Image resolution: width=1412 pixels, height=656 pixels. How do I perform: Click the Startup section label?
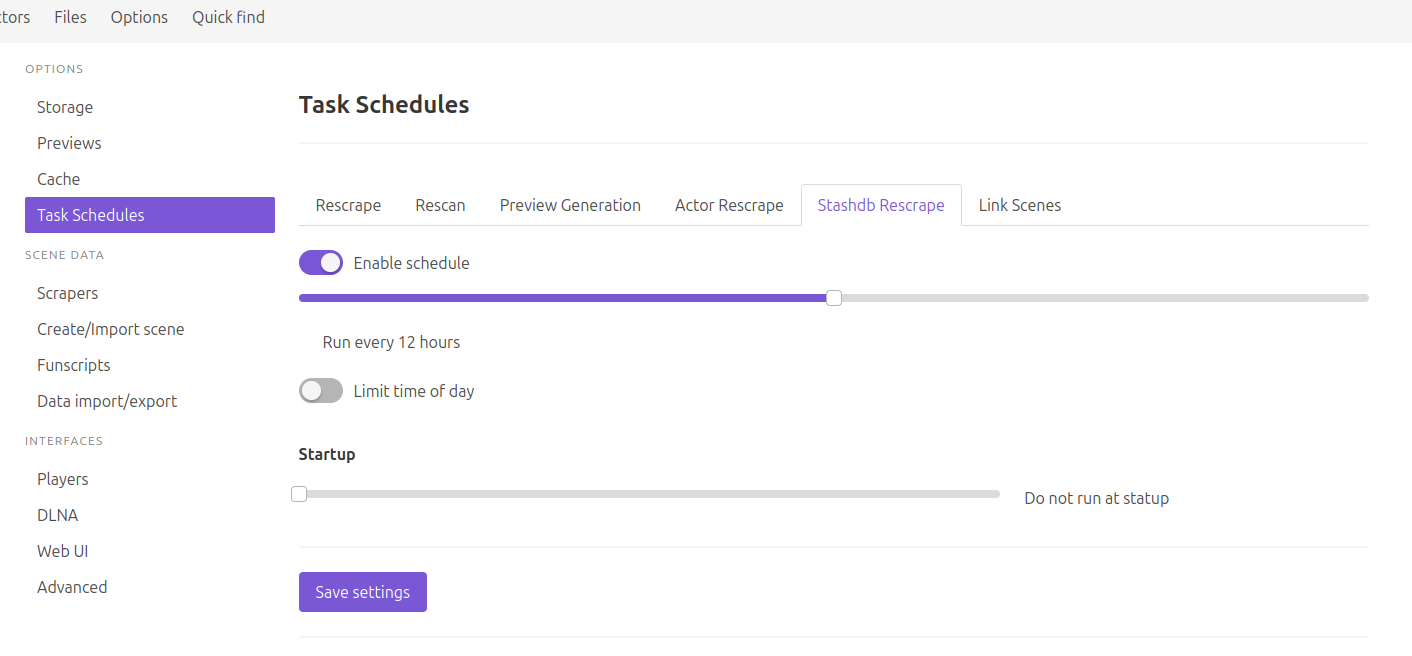pyautogui.click(x=327, y=454)
